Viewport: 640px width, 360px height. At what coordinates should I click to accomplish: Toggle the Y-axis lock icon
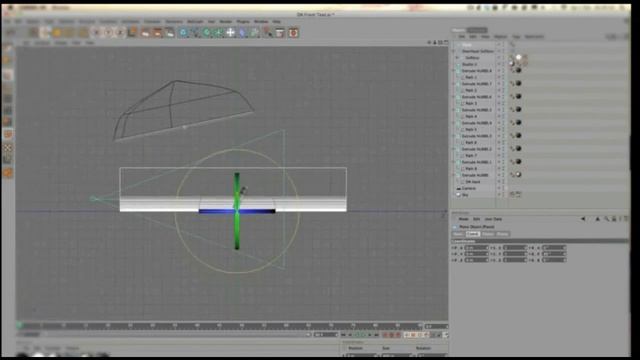point(108,32)
